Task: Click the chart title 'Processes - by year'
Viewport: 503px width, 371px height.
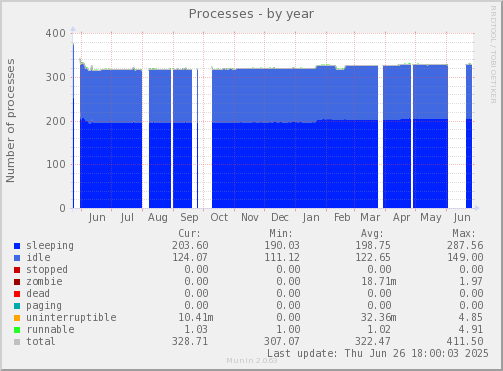Action: click(251, 14)
